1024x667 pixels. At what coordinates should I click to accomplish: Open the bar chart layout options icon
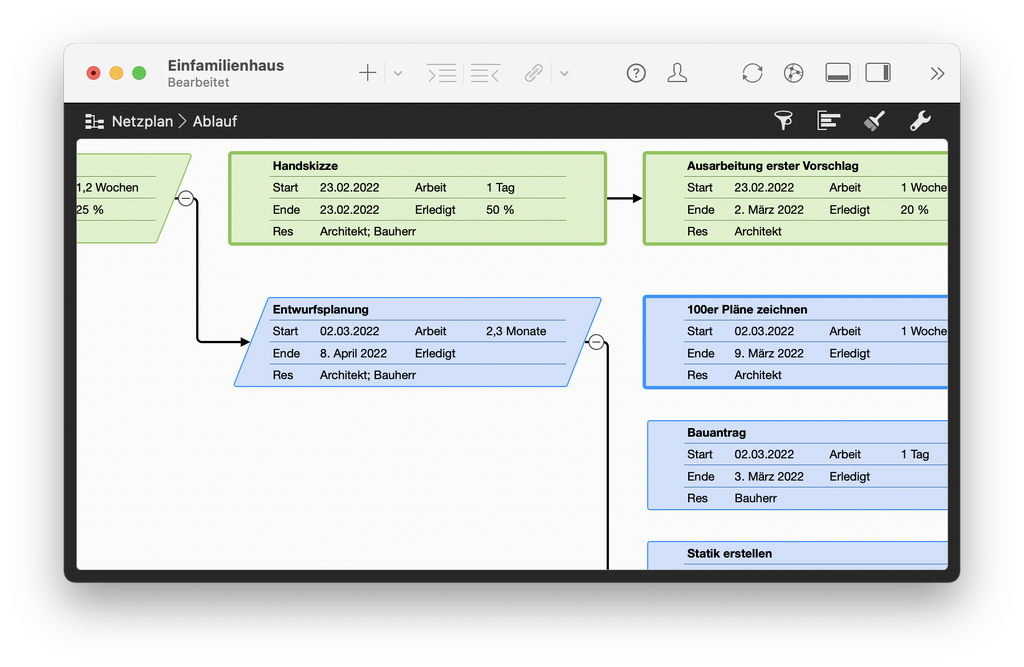(828, 121)
